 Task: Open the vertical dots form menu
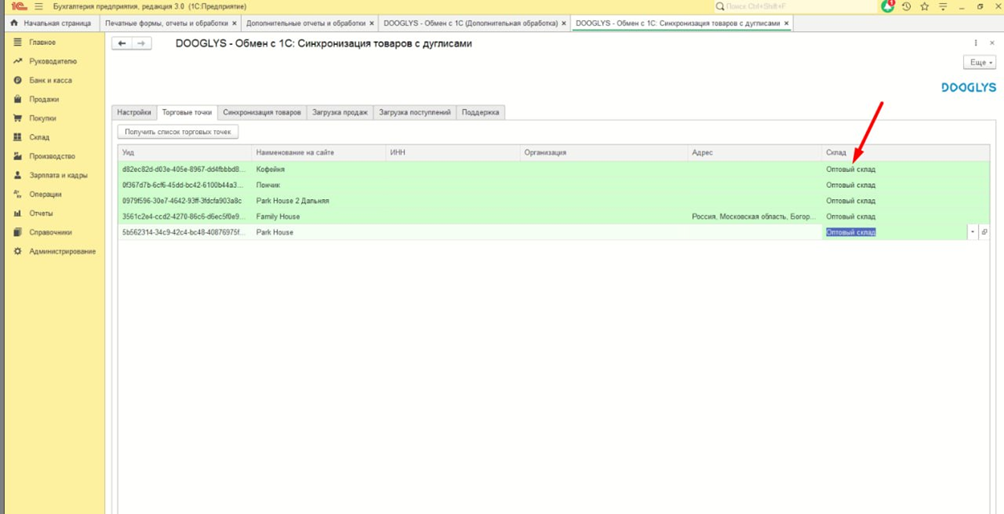pyautogui.click(x=976, y=43)
